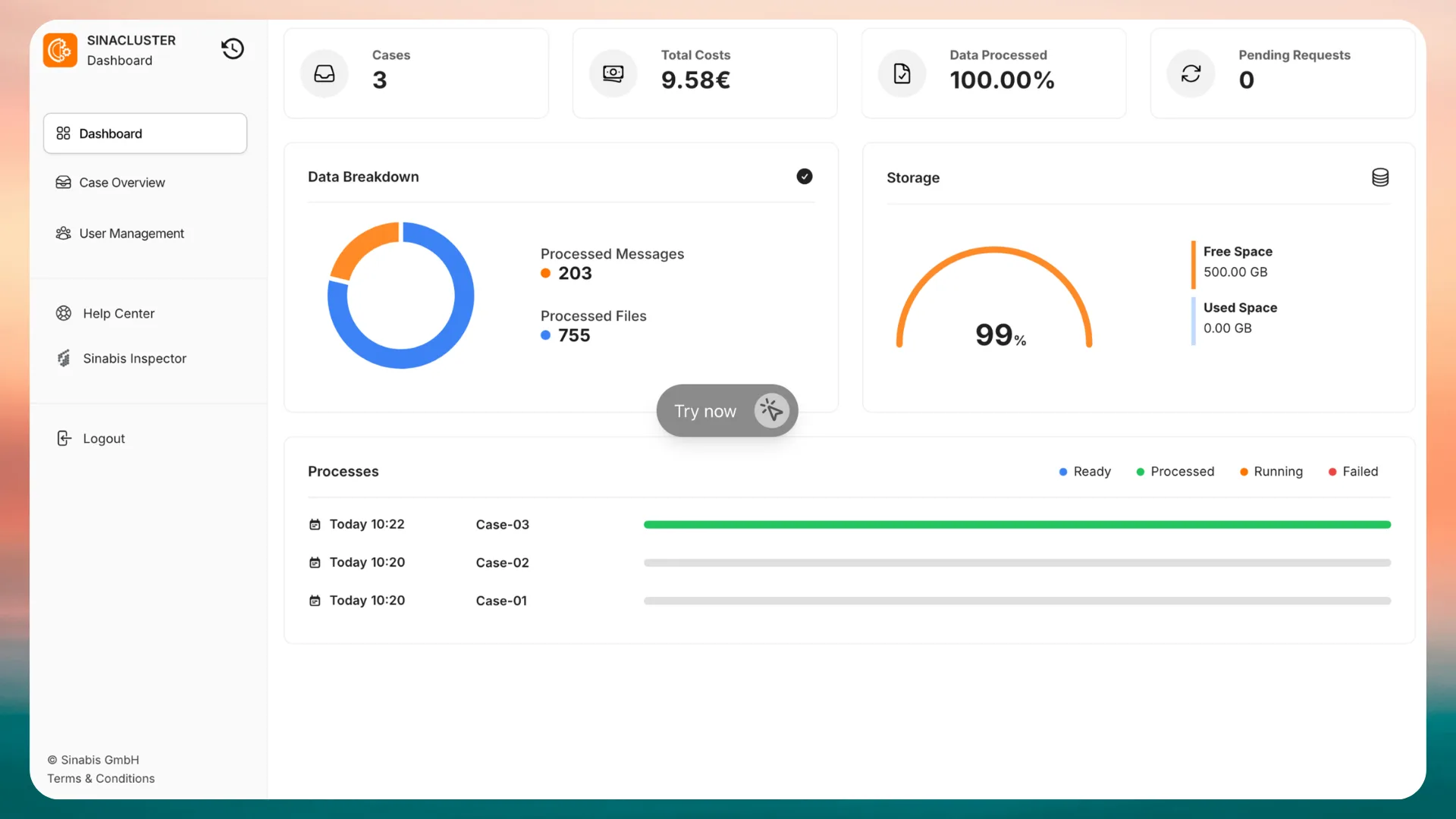Click the Try now button
Screen dimensions: 1456x819
(727, 411)
